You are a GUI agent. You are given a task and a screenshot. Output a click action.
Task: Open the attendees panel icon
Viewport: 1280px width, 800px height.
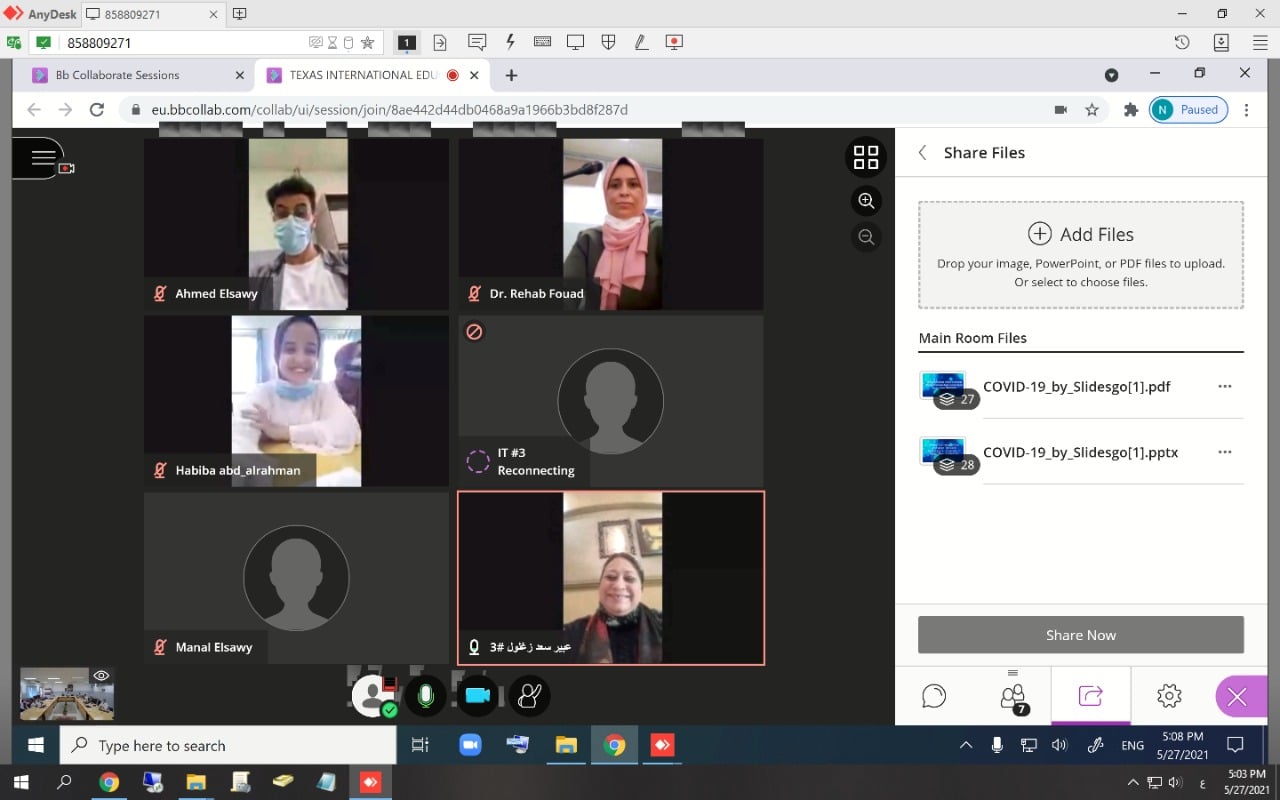tap(1013, 696)
